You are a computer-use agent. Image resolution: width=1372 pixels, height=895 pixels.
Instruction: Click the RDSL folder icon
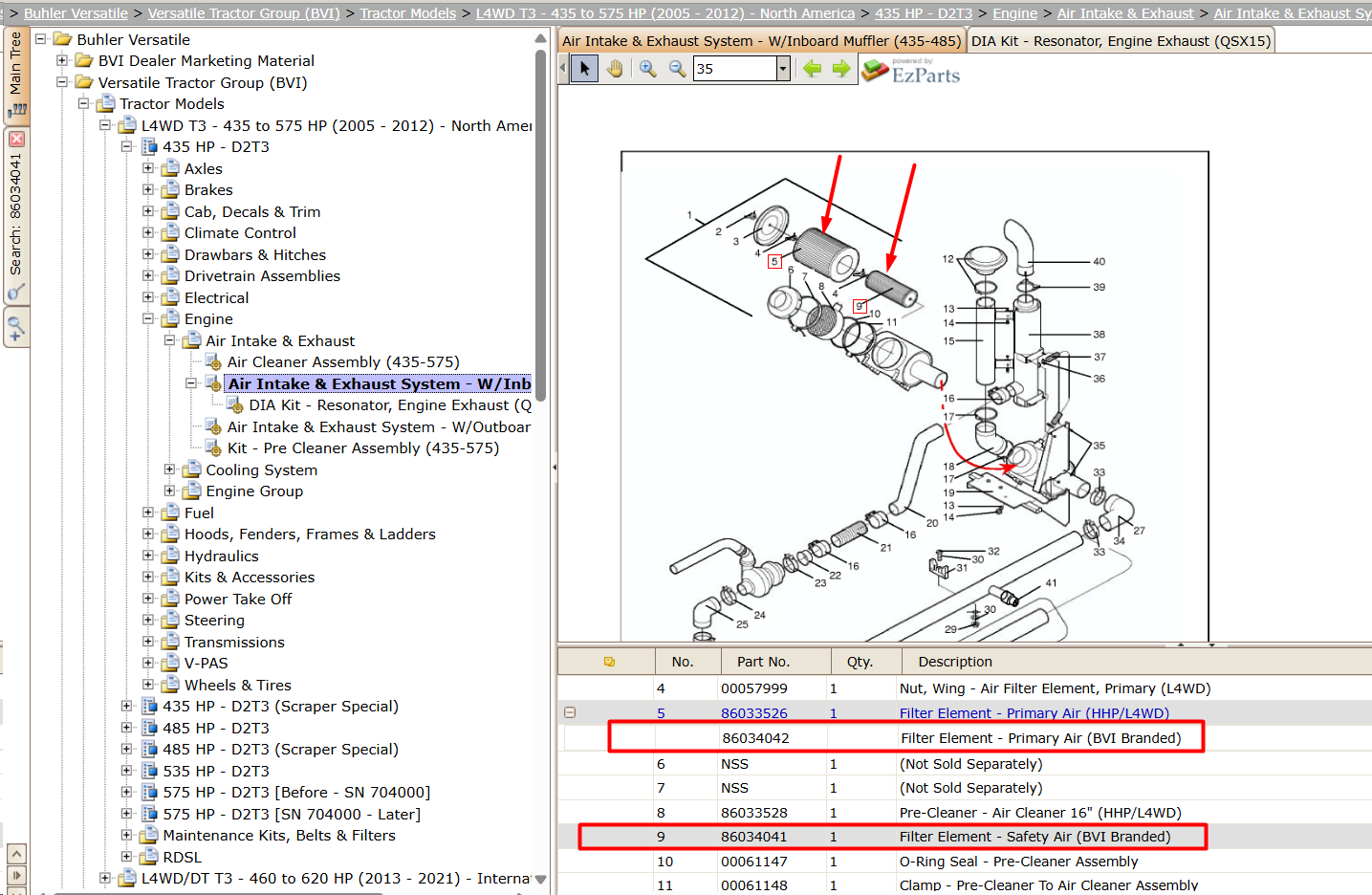click(149, 857)
